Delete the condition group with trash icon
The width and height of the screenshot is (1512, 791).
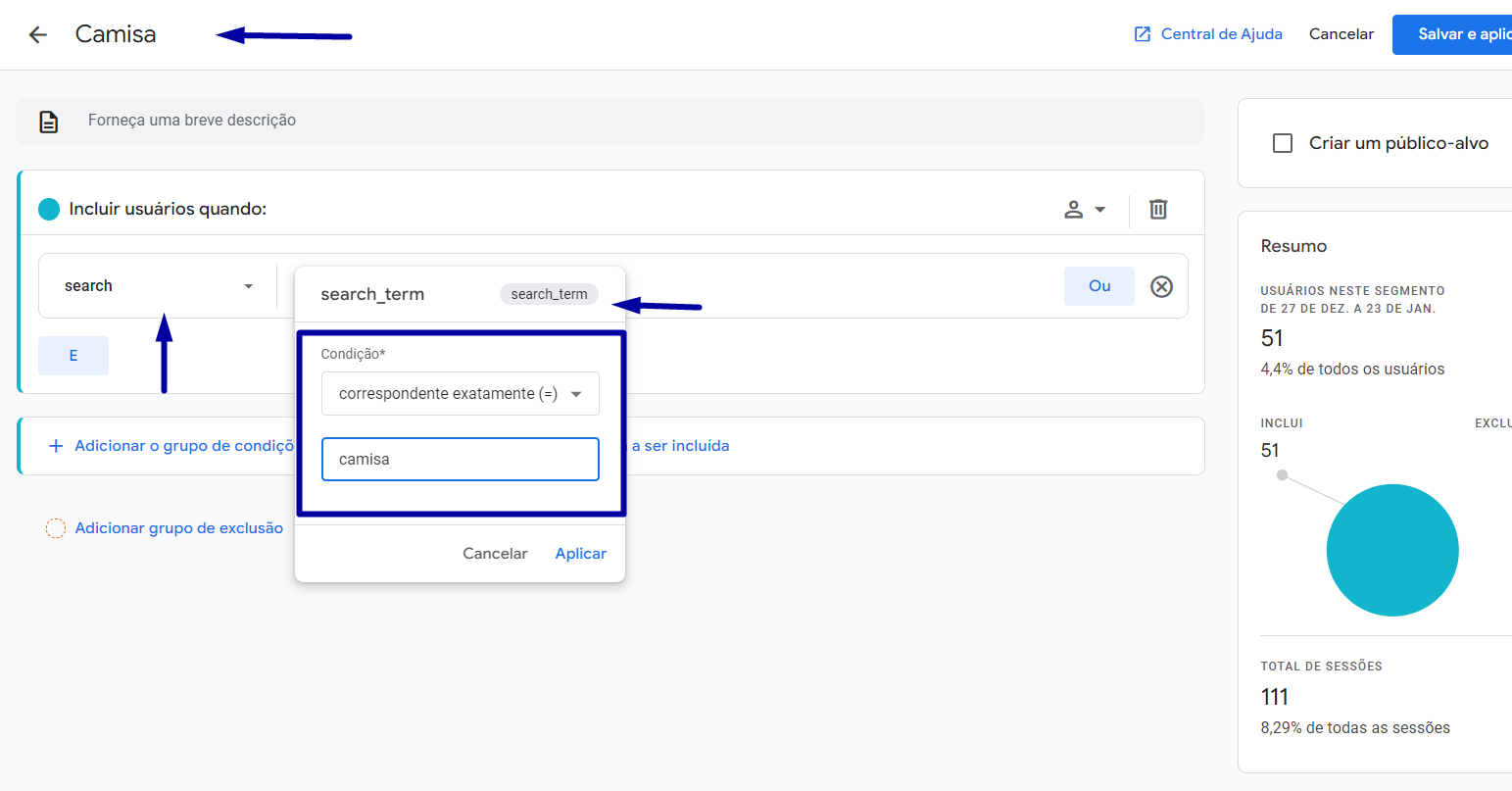pyautogui.click(x=1158, y=210)
